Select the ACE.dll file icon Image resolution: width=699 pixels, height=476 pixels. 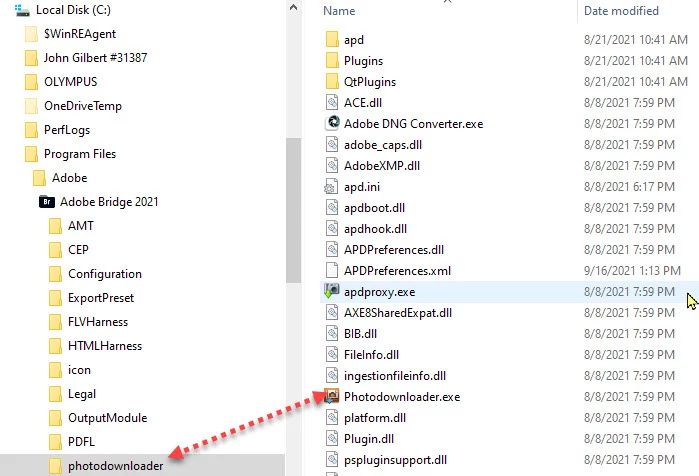pos(332,103)
